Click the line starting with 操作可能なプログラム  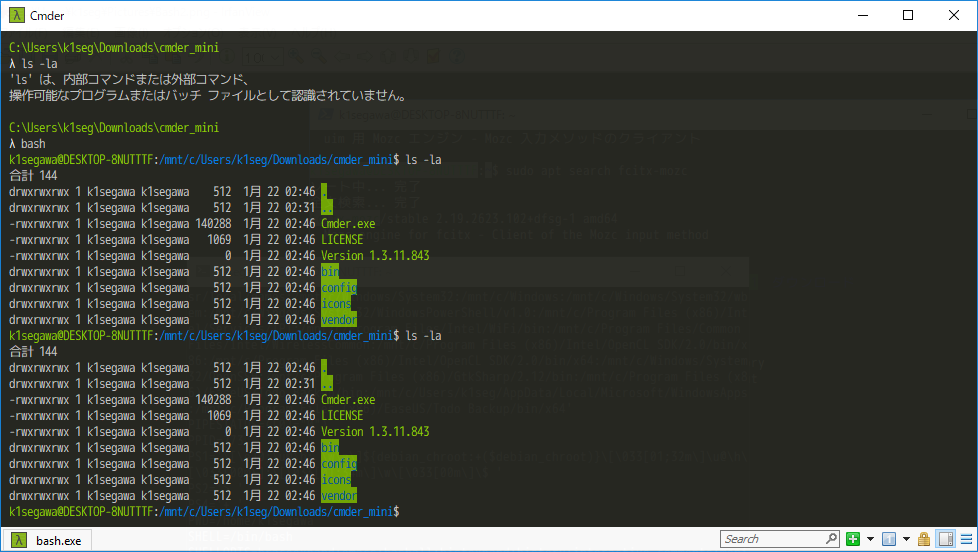208,95
